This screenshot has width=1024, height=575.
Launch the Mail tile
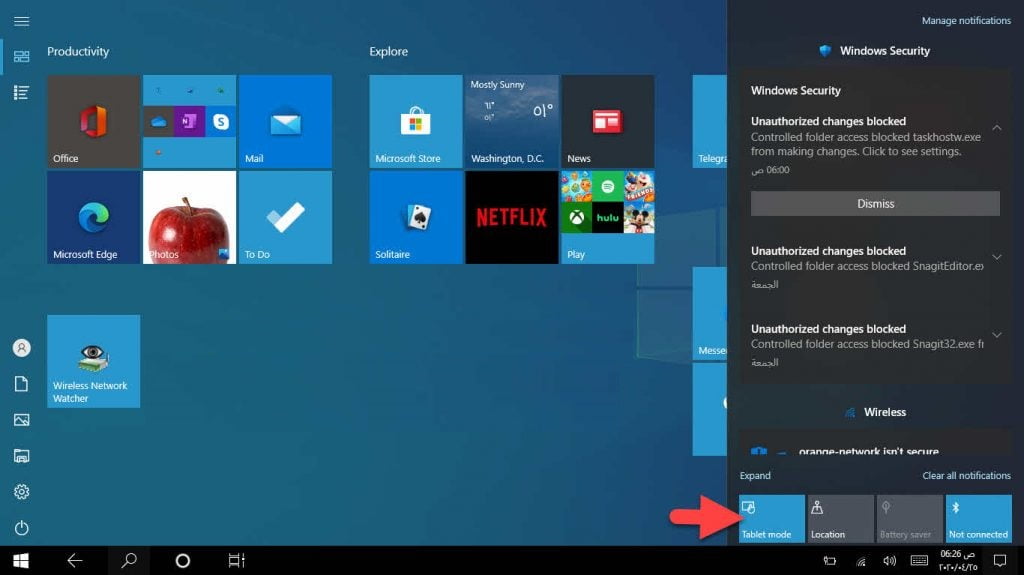point(285,122)
